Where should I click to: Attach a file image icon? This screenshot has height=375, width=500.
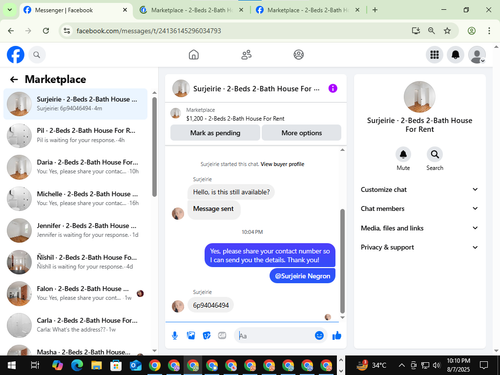click(191, 336)
